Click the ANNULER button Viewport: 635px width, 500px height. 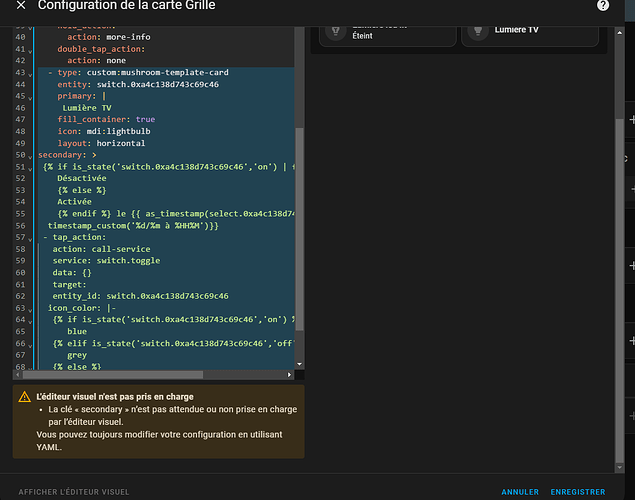point(520,492)
